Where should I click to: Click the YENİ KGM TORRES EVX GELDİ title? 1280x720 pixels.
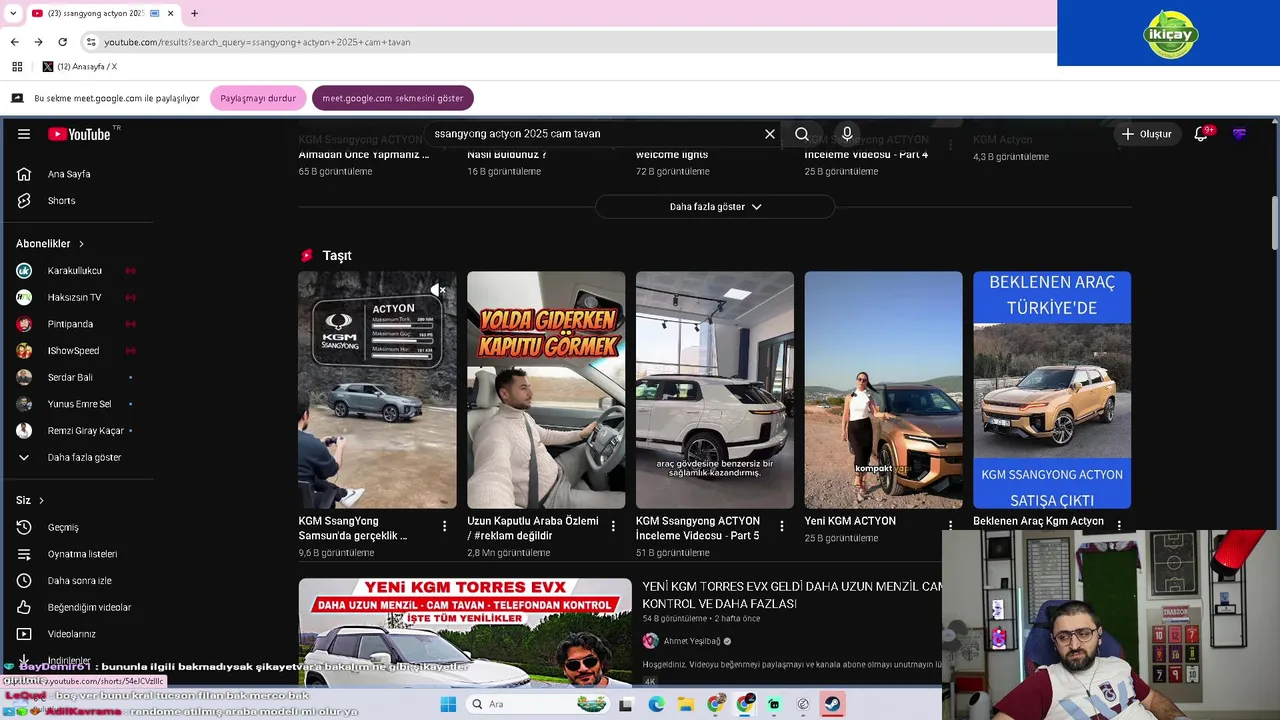792,595
